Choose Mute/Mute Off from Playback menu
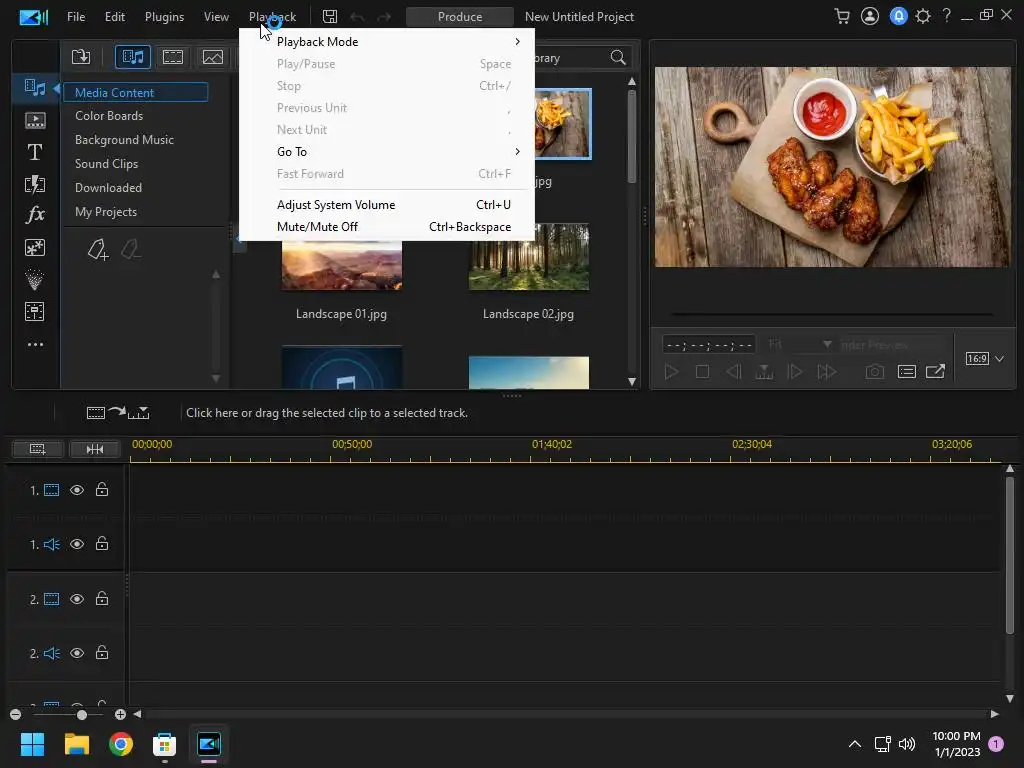 click(317, 227)
